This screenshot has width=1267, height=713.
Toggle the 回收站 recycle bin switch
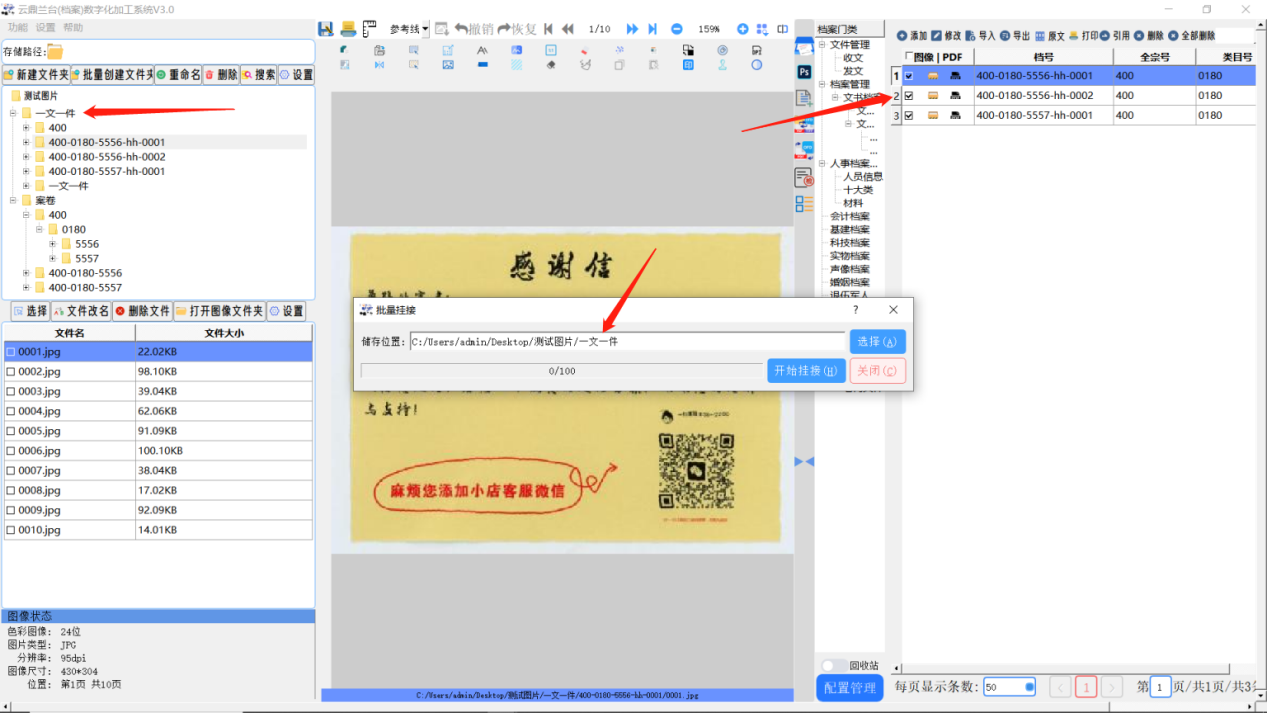point(829,665)
